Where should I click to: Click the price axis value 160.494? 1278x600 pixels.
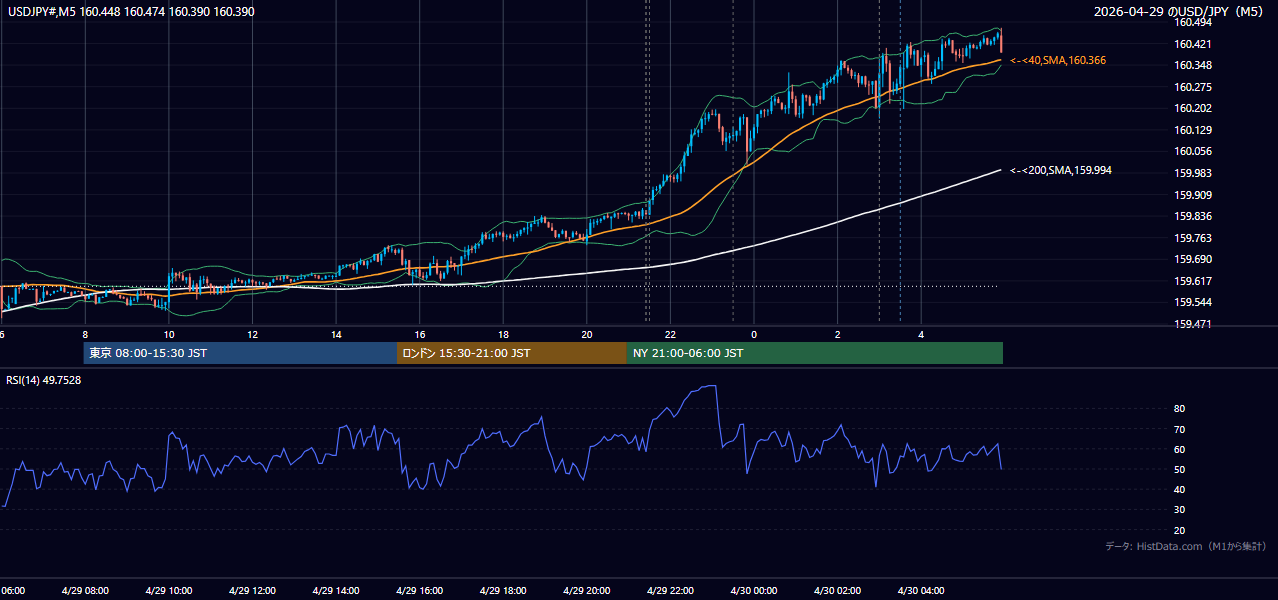pos(1192,22)
